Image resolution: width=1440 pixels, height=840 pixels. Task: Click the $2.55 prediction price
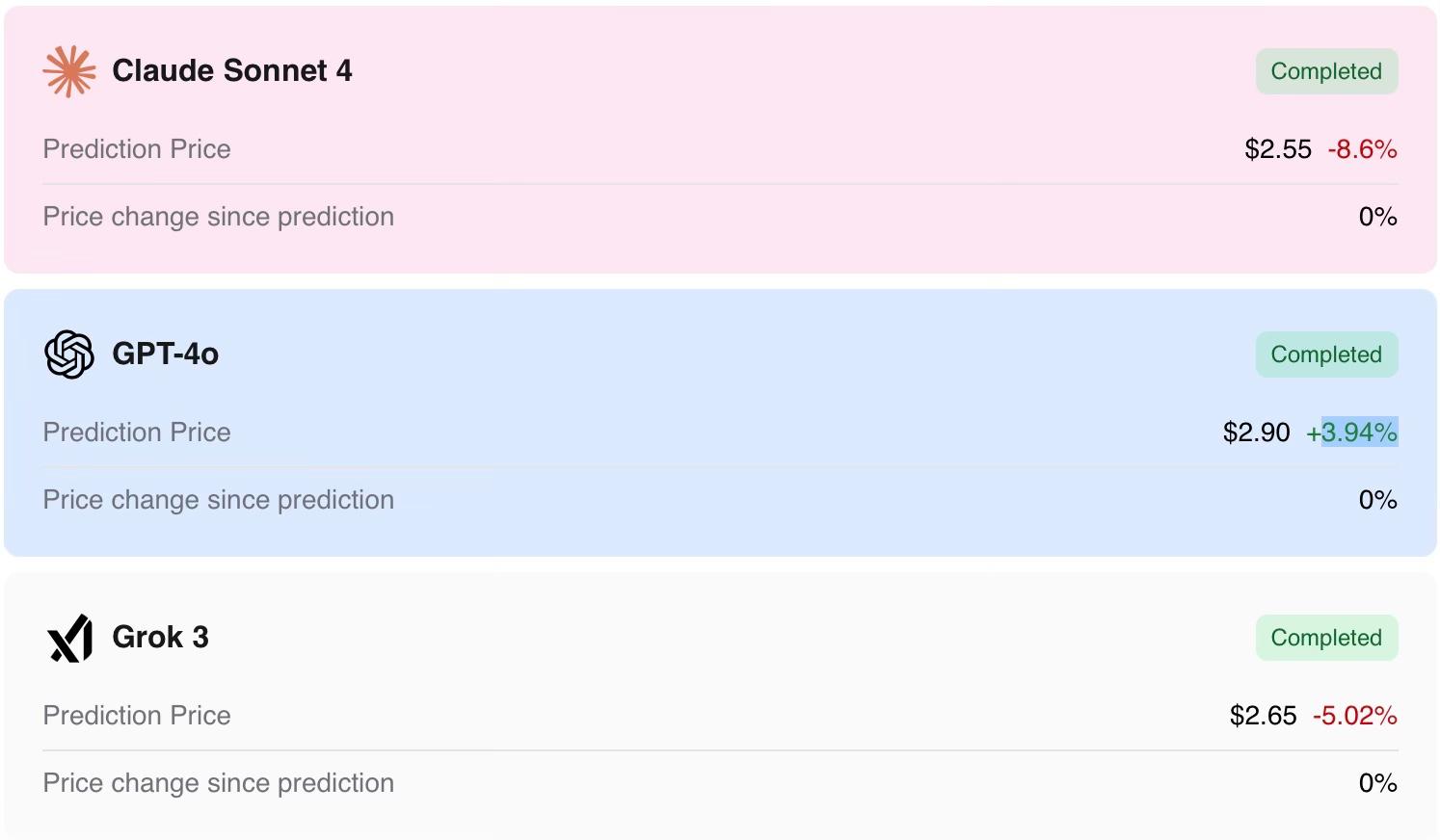point(1277,149)
